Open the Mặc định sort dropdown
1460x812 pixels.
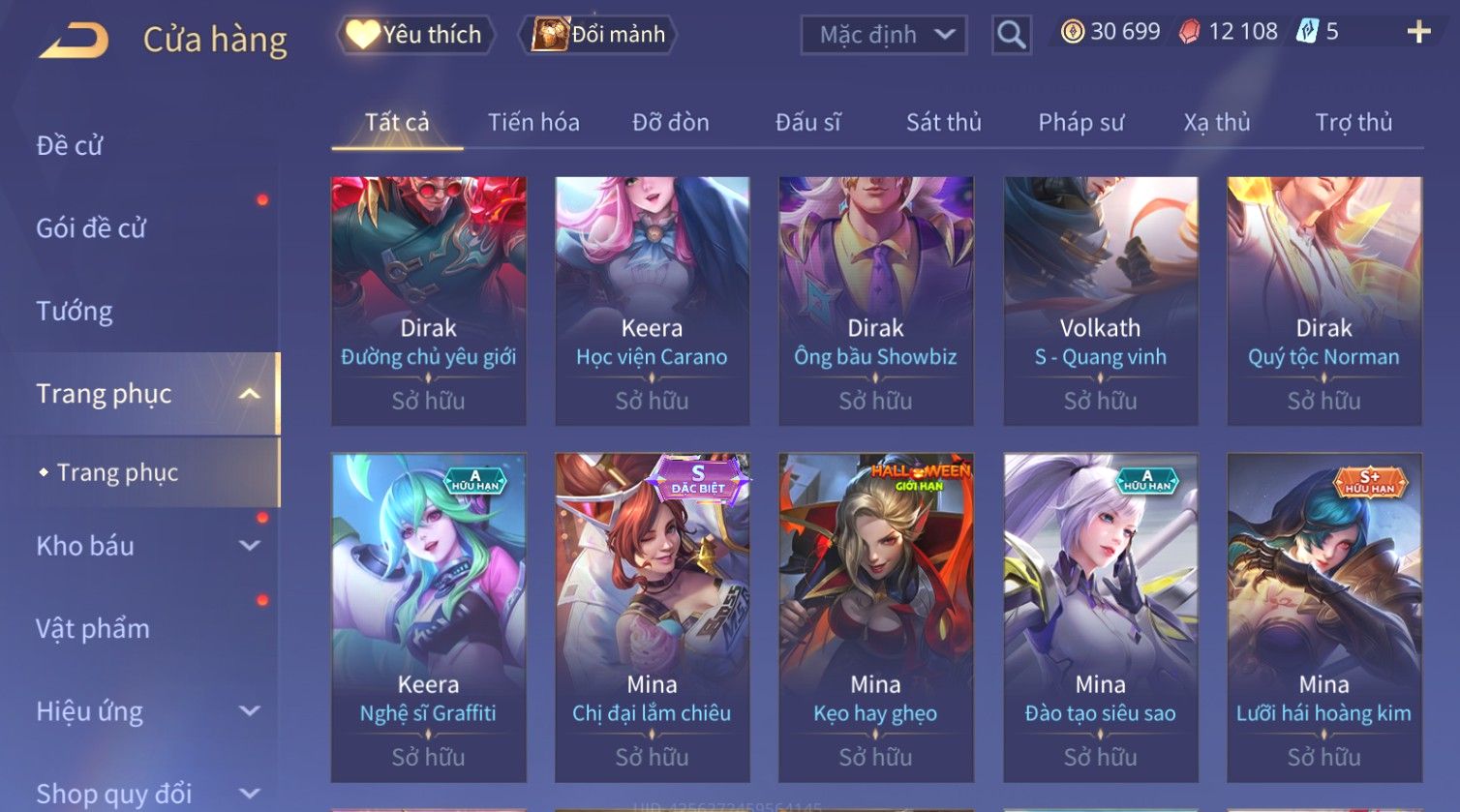tap(883, 35)
